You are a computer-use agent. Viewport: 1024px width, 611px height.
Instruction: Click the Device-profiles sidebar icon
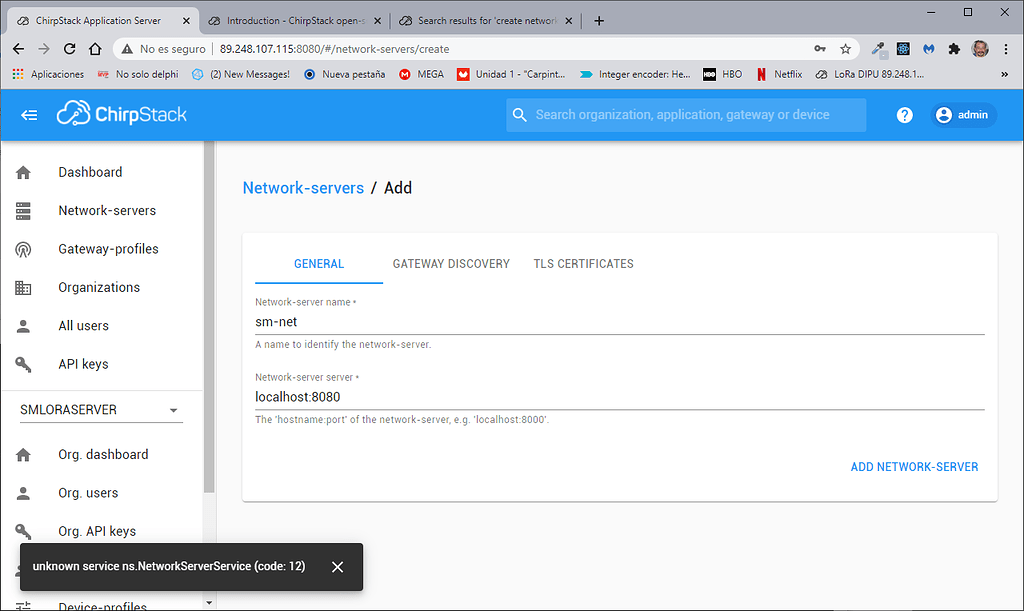coord(23,604)
